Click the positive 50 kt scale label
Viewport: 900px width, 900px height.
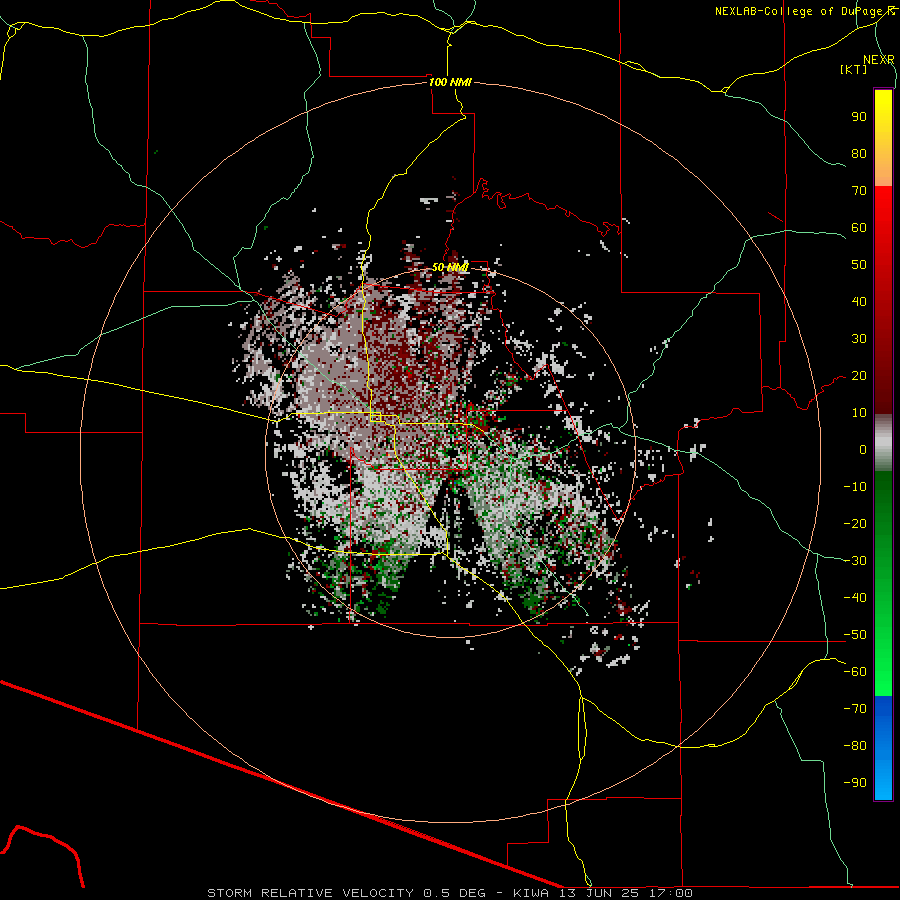[x=859, y=265]
